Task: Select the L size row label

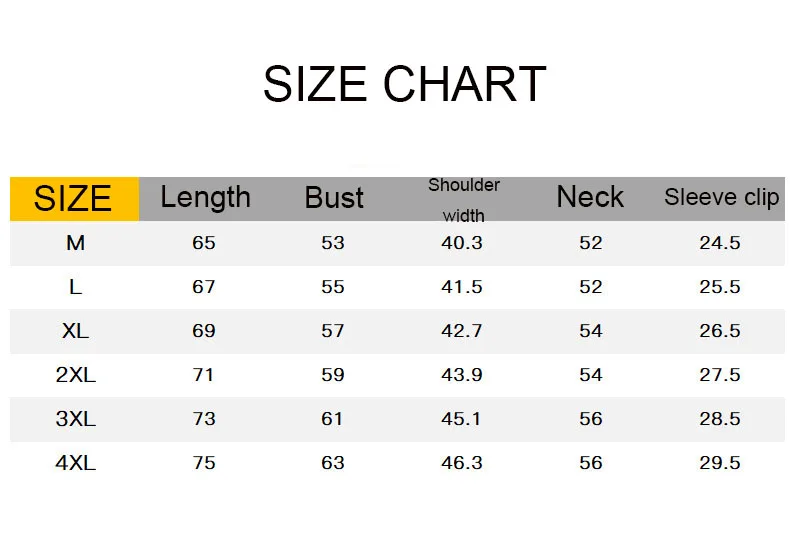Action: coord(75,287)
